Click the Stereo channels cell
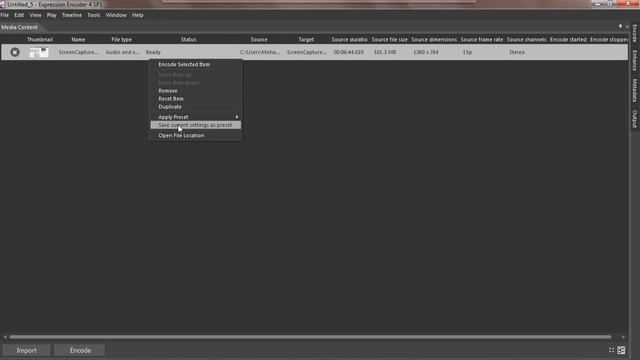Image resolution: width=640 pixels, height=360 pixels. pos(517,52)
